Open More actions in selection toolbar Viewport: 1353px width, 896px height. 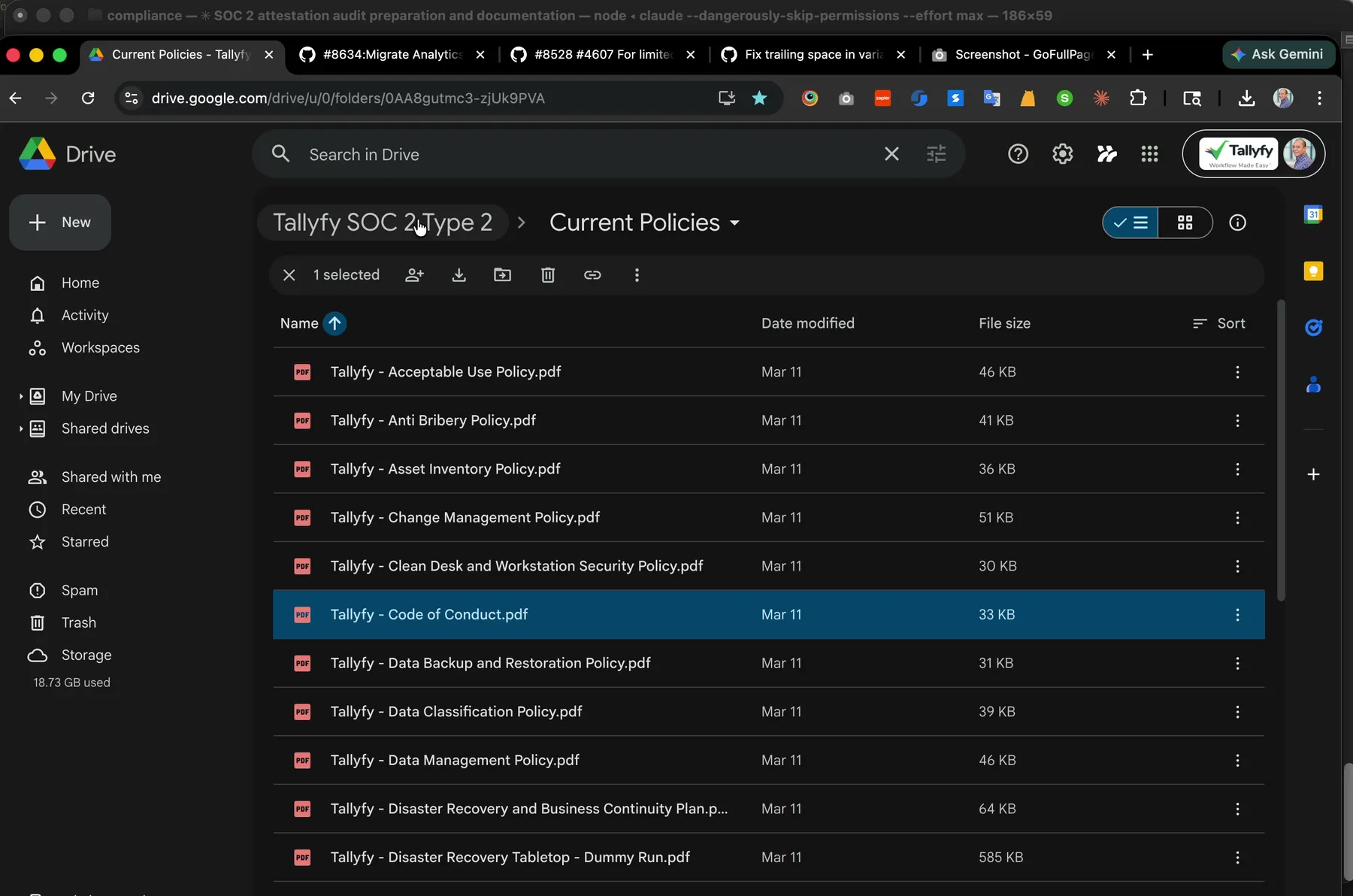pyautogui.click(x=637, y=275)
